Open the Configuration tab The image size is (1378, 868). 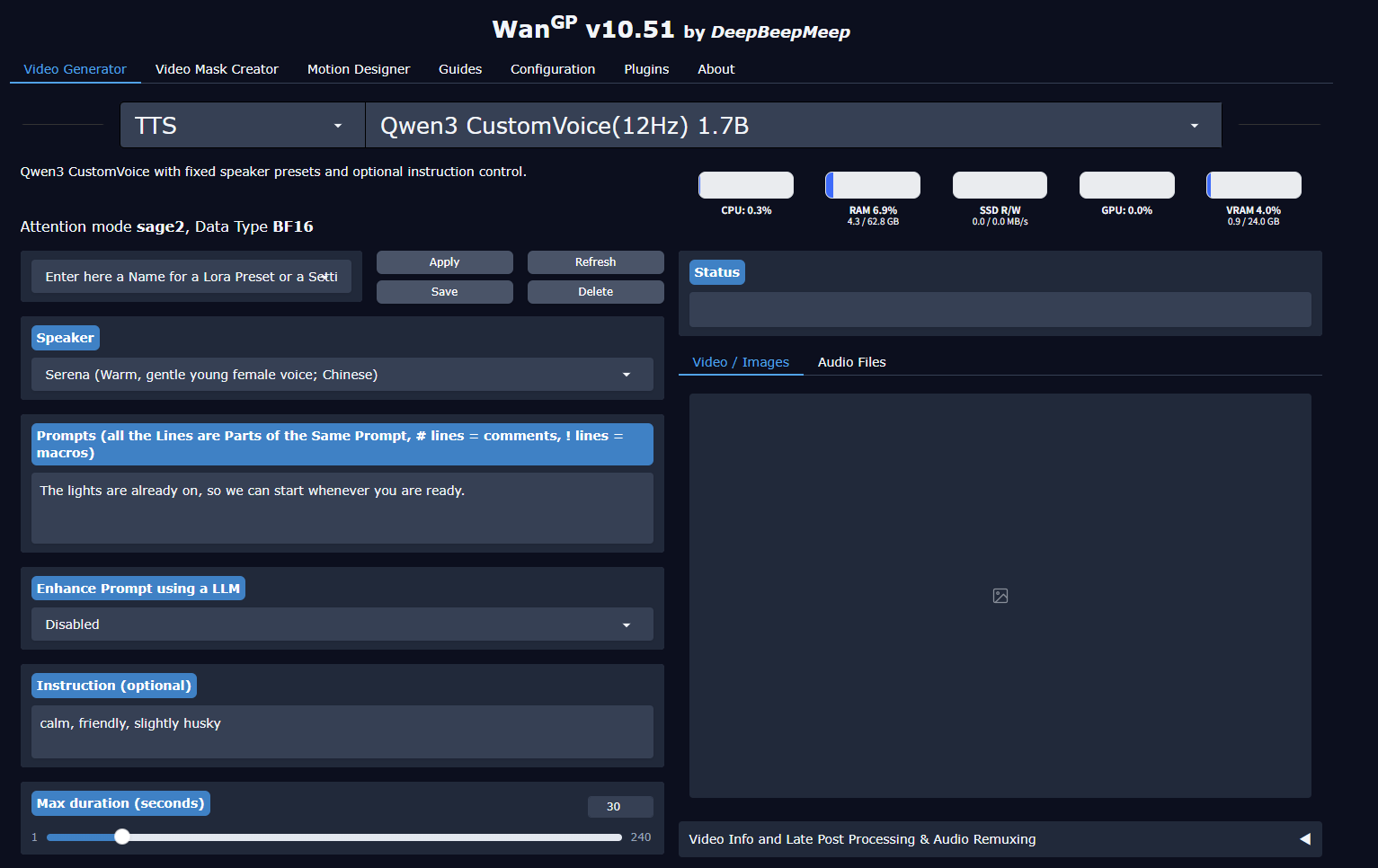(x=552, y=69)
